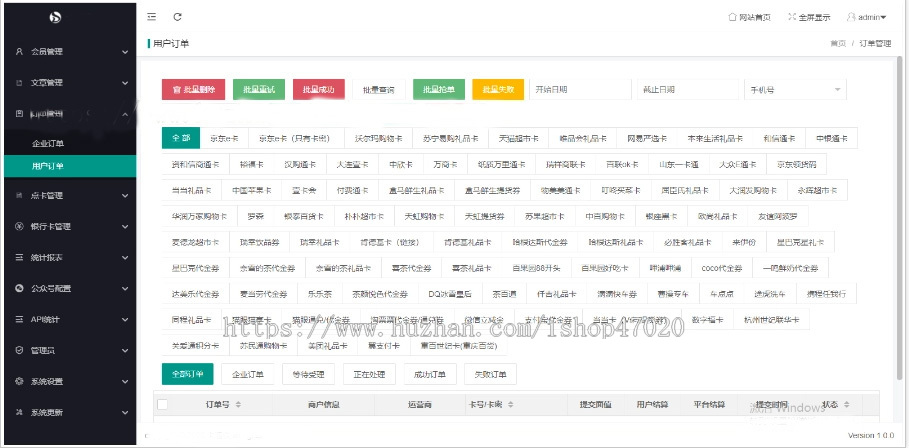Open 用户订单 in the sidebar submenu
The width and height of the screenshot is (909, 448).
[x=70, y=166]
